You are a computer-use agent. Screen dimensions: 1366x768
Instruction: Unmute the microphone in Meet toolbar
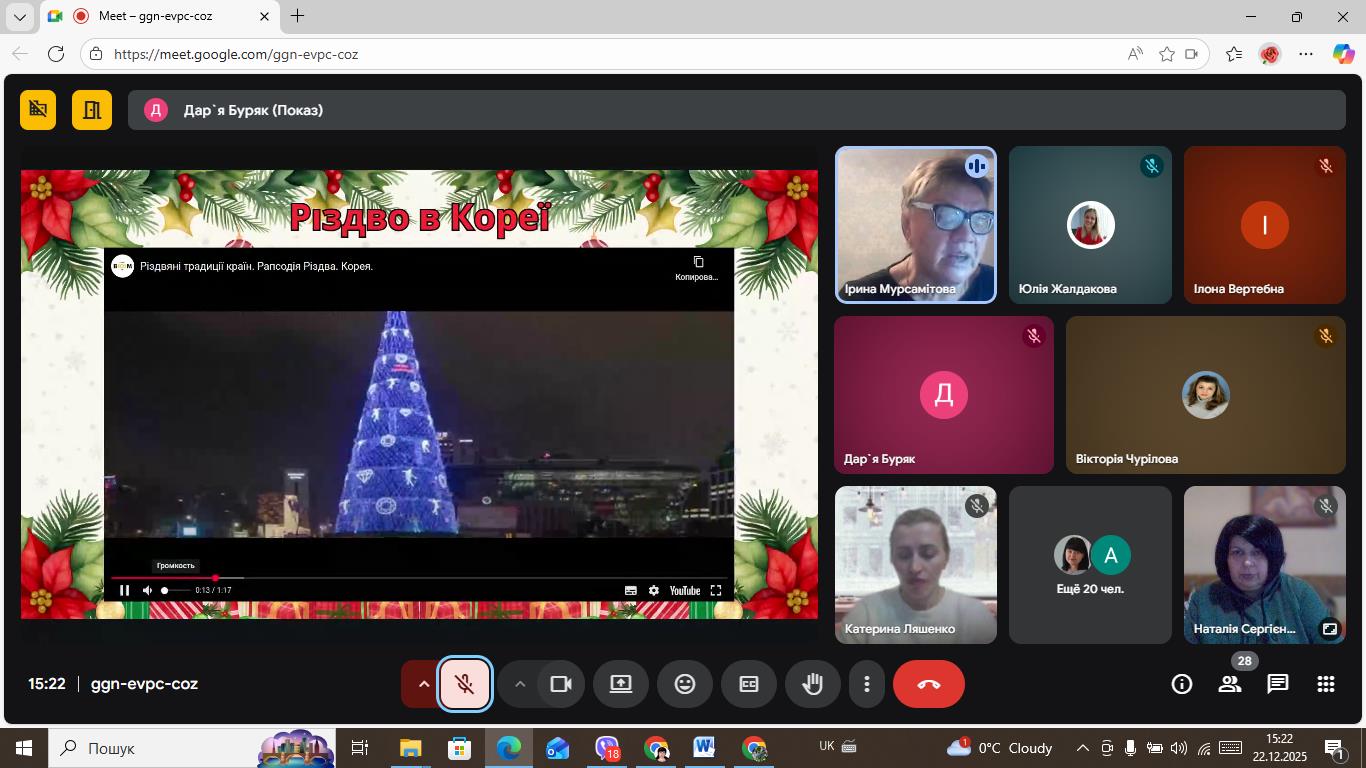(465, 684)
